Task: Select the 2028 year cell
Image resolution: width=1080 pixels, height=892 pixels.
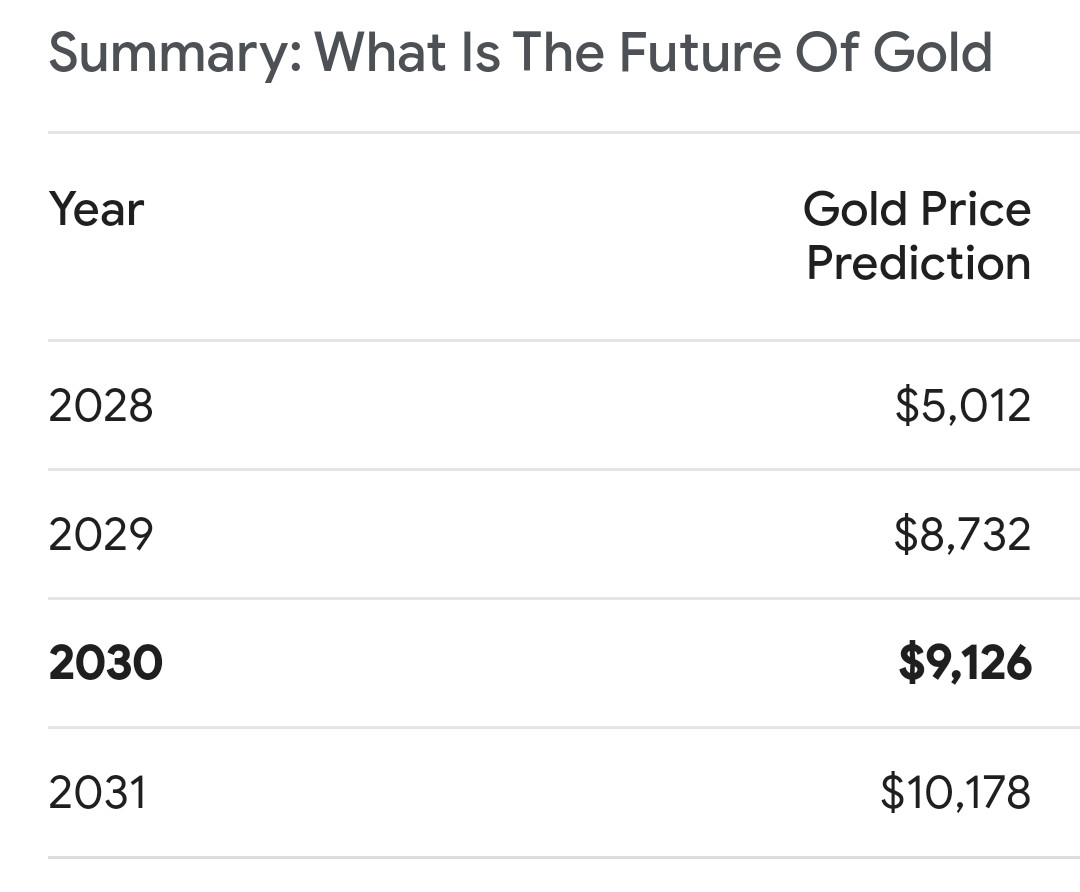Action: coord(101,406)
